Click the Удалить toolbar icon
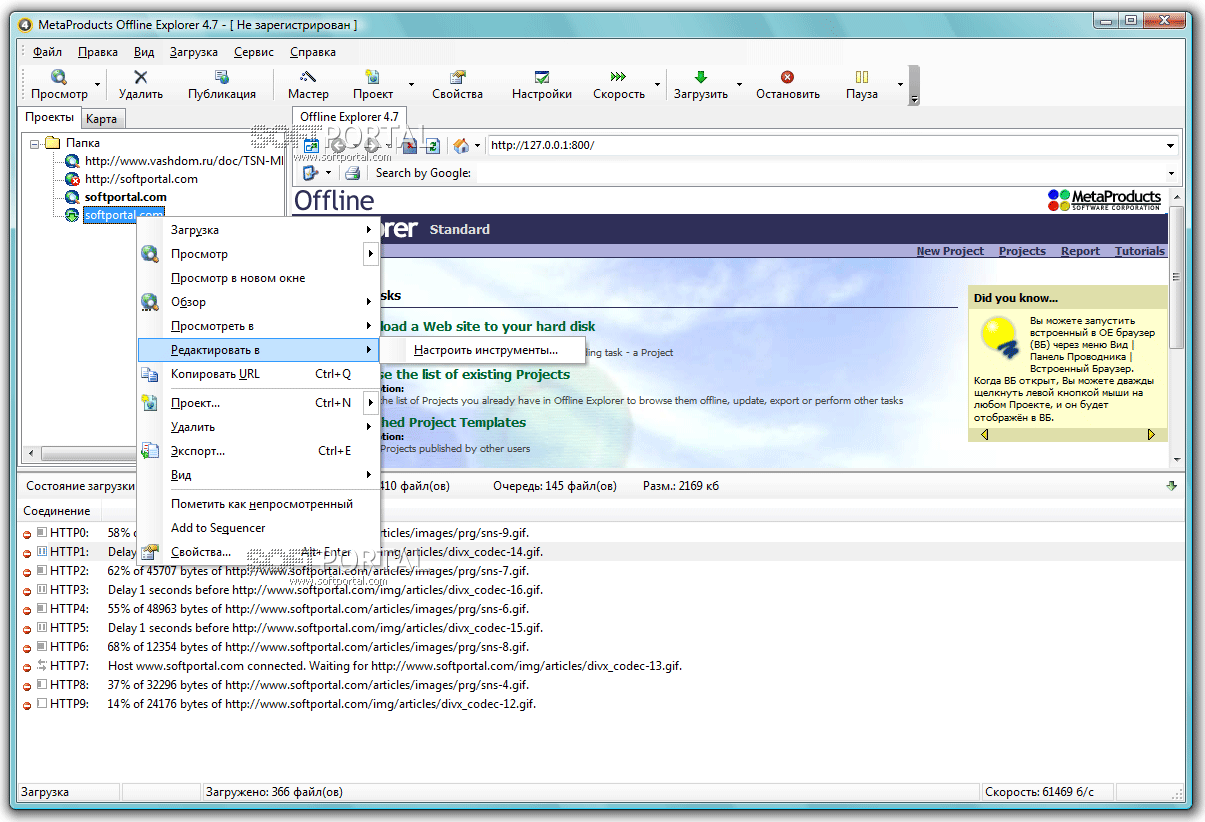The height and width of the screenshot is (822, 1205). 141,77
